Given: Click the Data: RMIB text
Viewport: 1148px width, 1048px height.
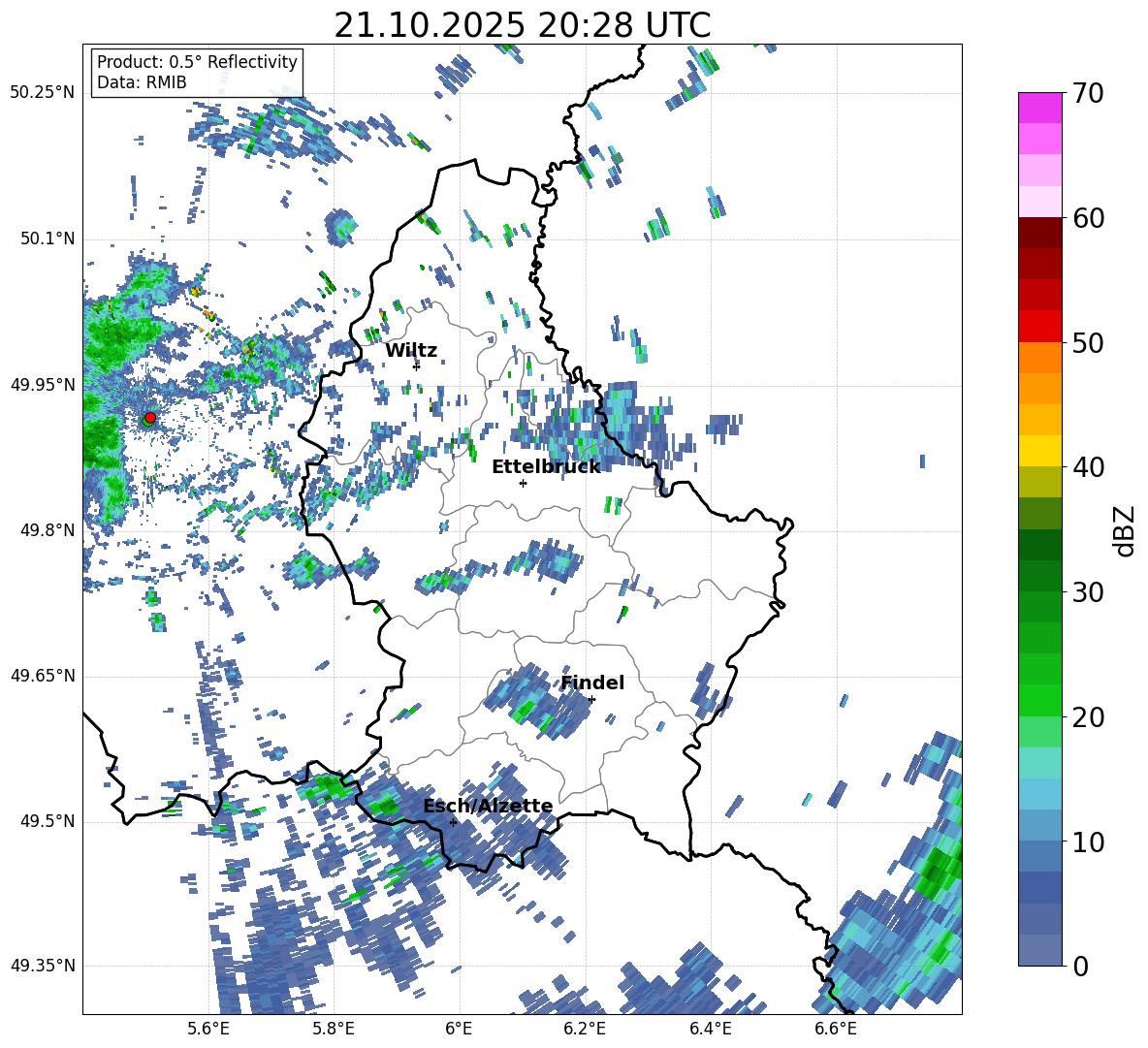Looking at the screenshot, I should pos(142,82).
